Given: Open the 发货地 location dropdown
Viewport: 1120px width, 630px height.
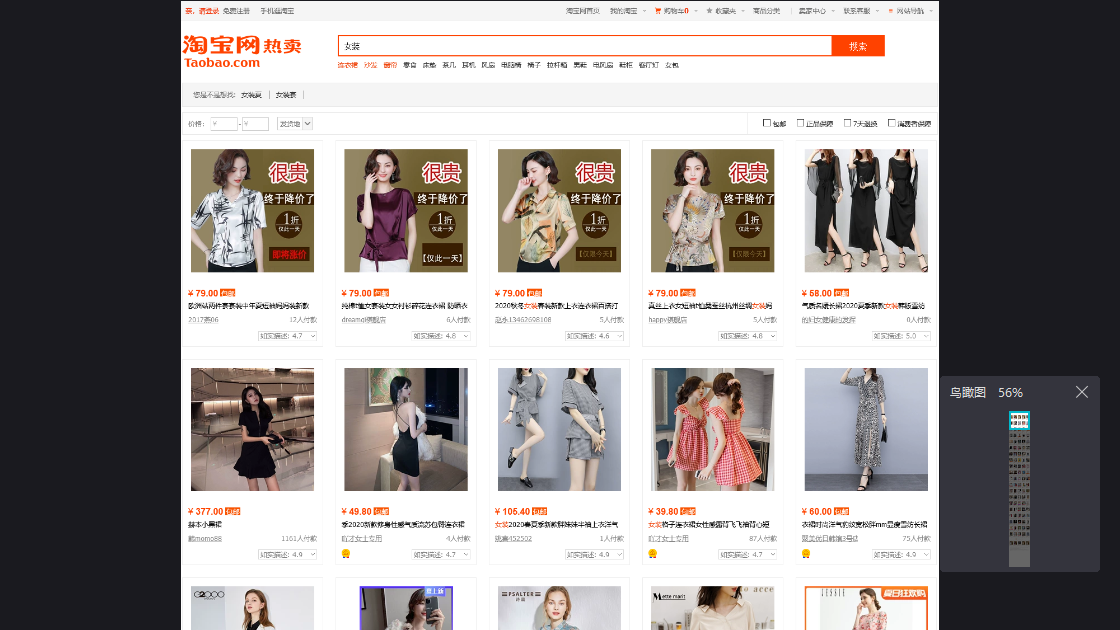Looking at the screenshot, I should pyautogui.click(x=294, y=122).
